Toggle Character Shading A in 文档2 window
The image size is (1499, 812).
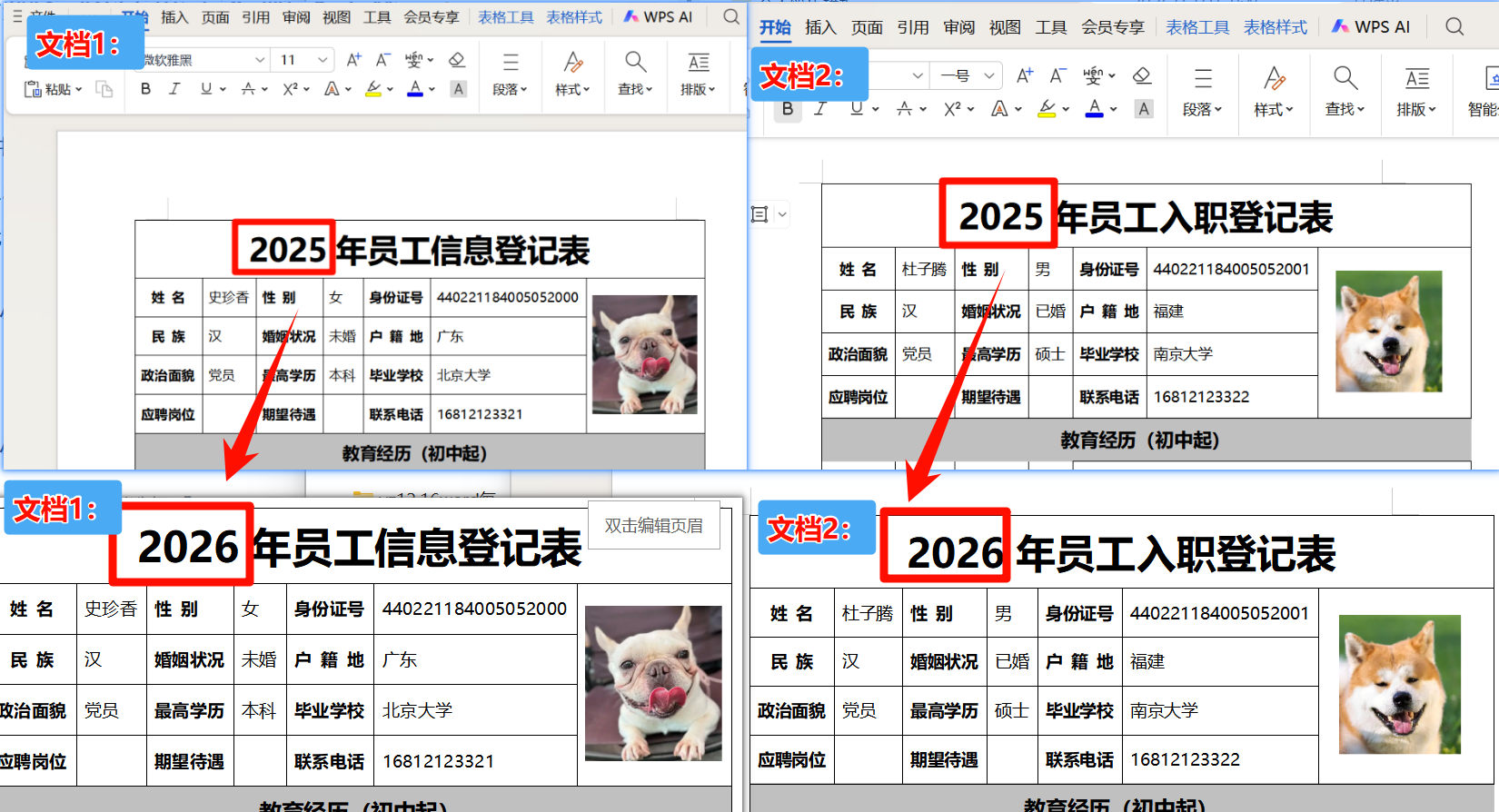[x=1144, y=109]
